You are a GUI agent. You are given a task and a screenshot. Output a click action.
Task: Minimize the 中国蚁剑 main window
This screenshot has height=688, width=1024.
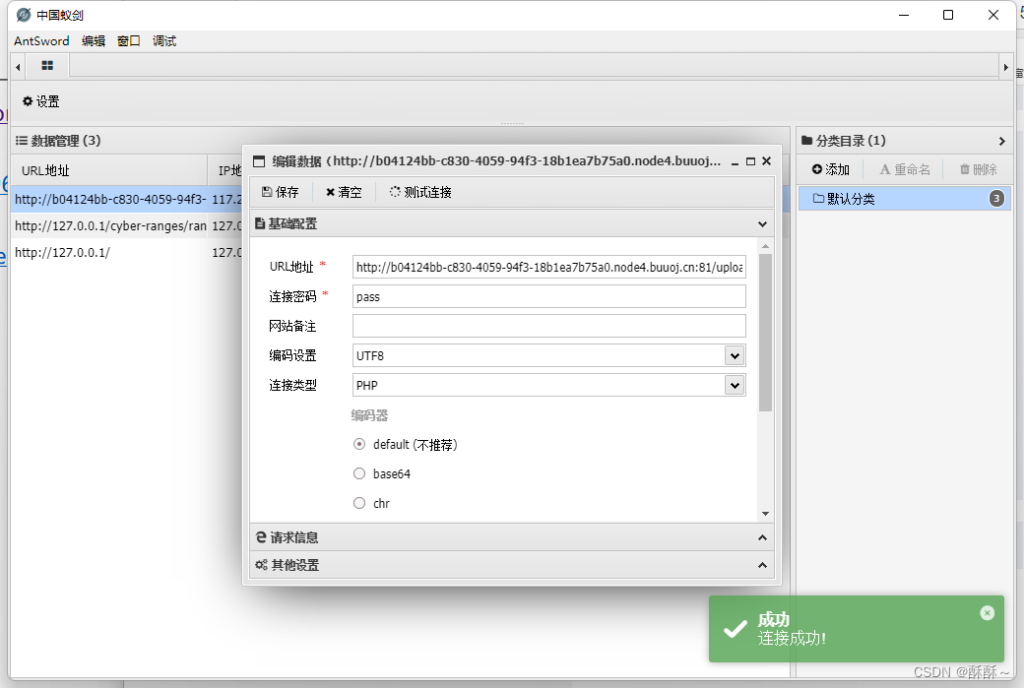coord(904,15)
